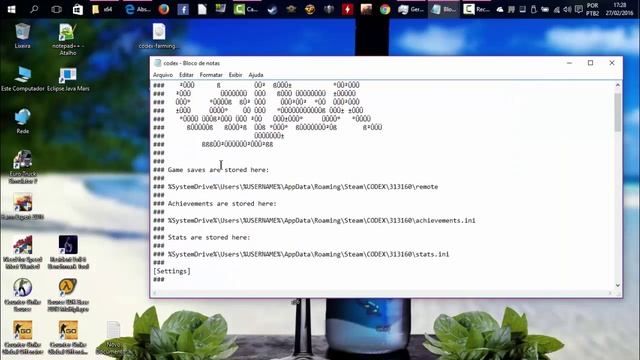Open the Windows Start menu

point(11,9)
